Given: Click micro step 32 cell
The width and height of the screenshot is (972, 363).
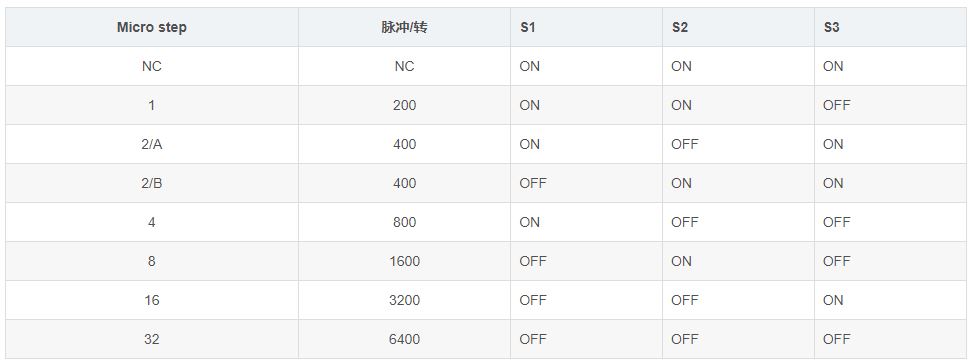Looking at the screenshot, I should [152, 339].
